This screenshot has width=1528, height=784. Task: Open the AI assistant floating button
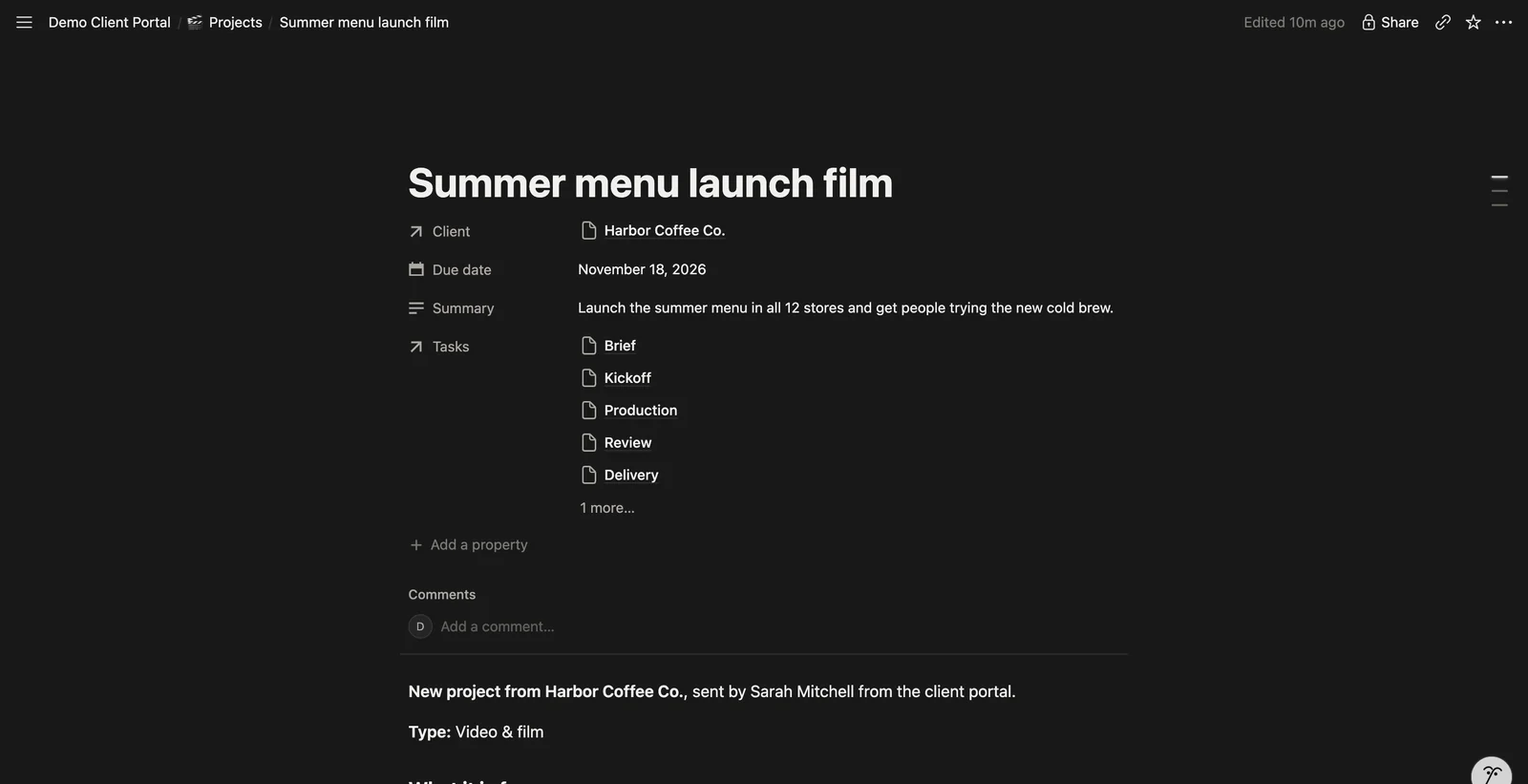click(1492, 773)
